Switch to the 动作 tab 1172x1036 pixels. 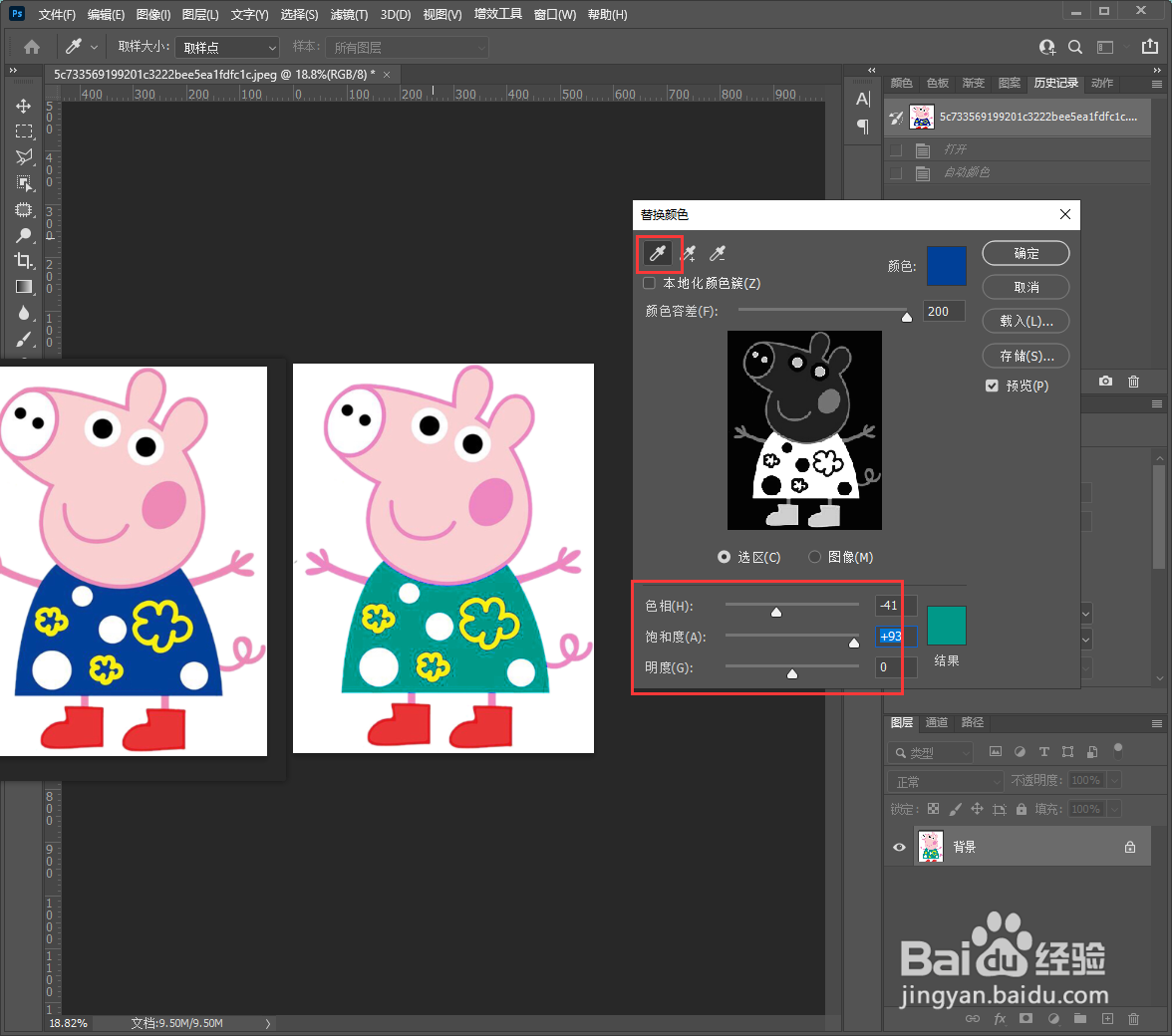click(x=1102, y=83)
